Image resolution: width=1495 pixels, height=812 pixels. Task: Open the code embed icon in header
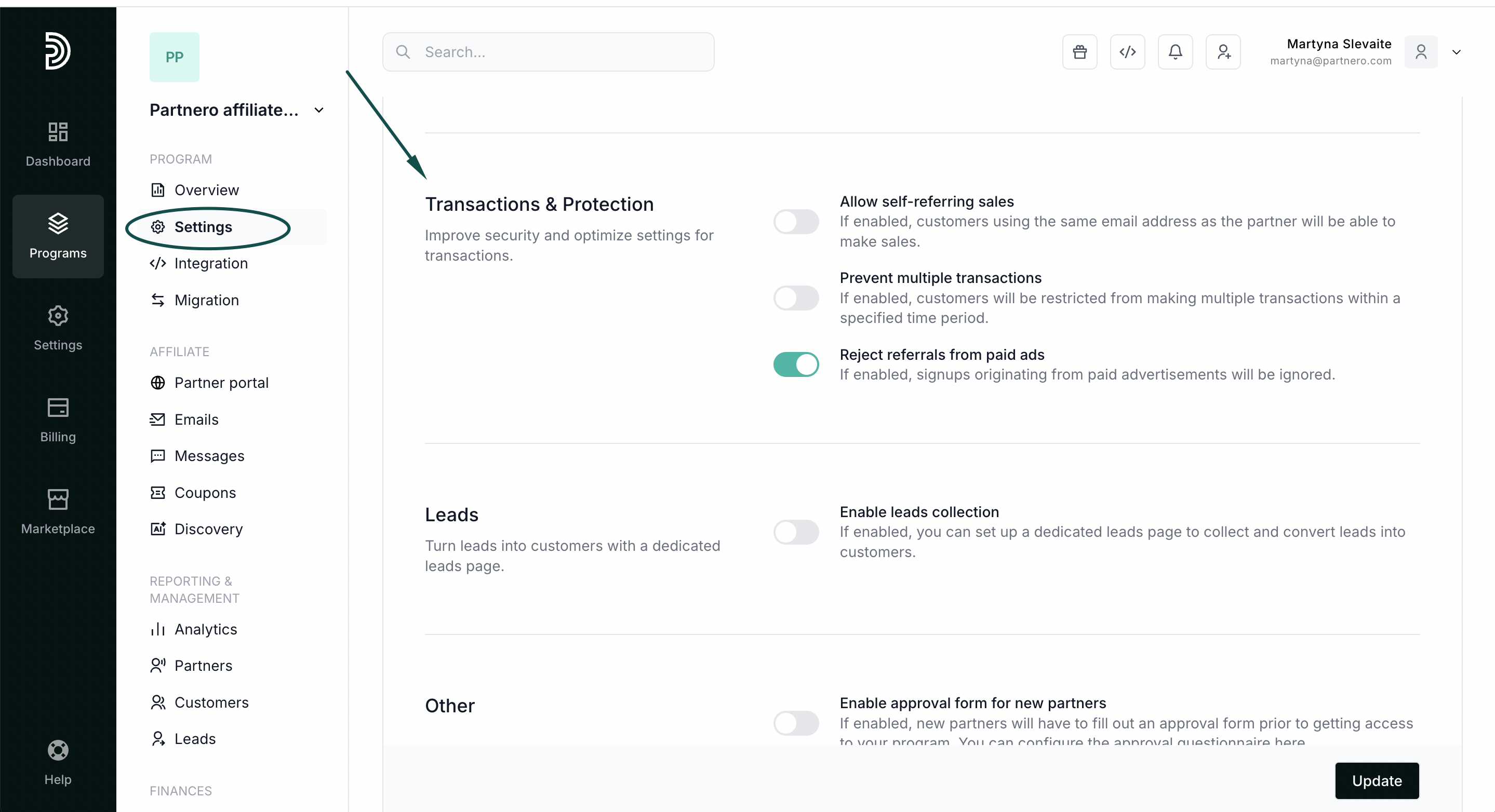pyautogui.click(x=1127, y=52)
